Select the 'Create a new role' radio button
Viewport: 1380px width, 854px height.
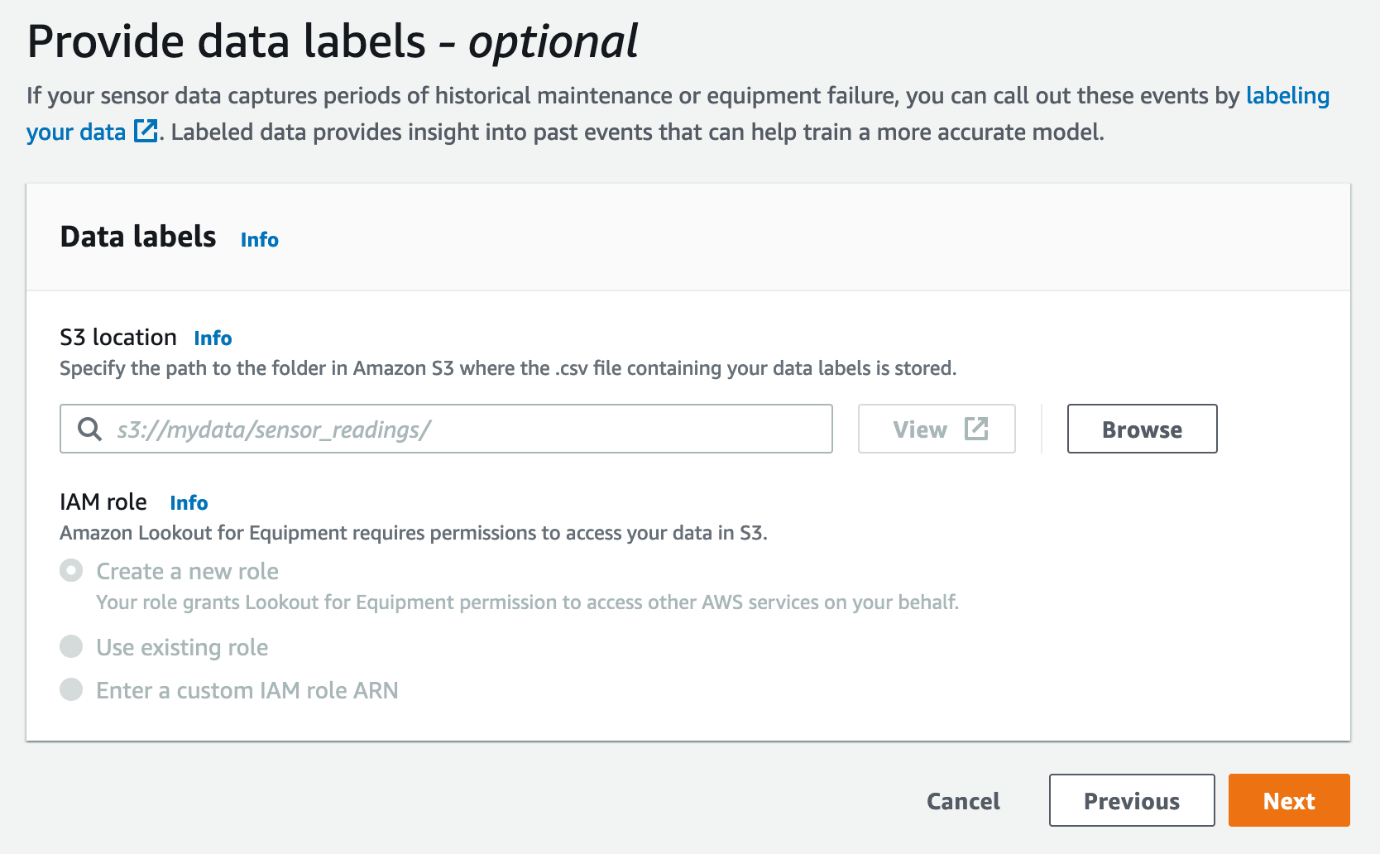point(71,571)
